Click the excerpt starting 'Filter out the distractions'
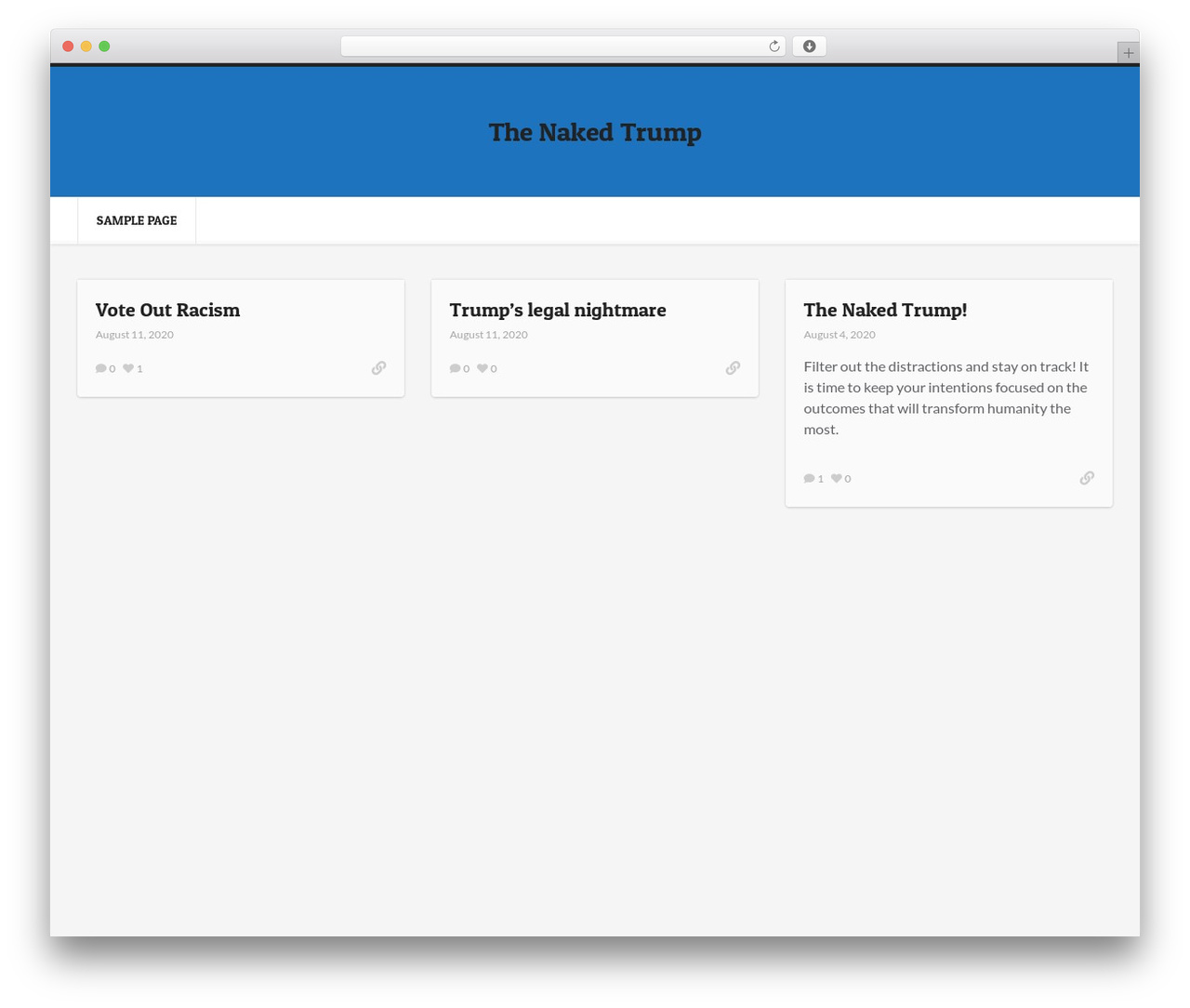 click(x=947, y=398)
